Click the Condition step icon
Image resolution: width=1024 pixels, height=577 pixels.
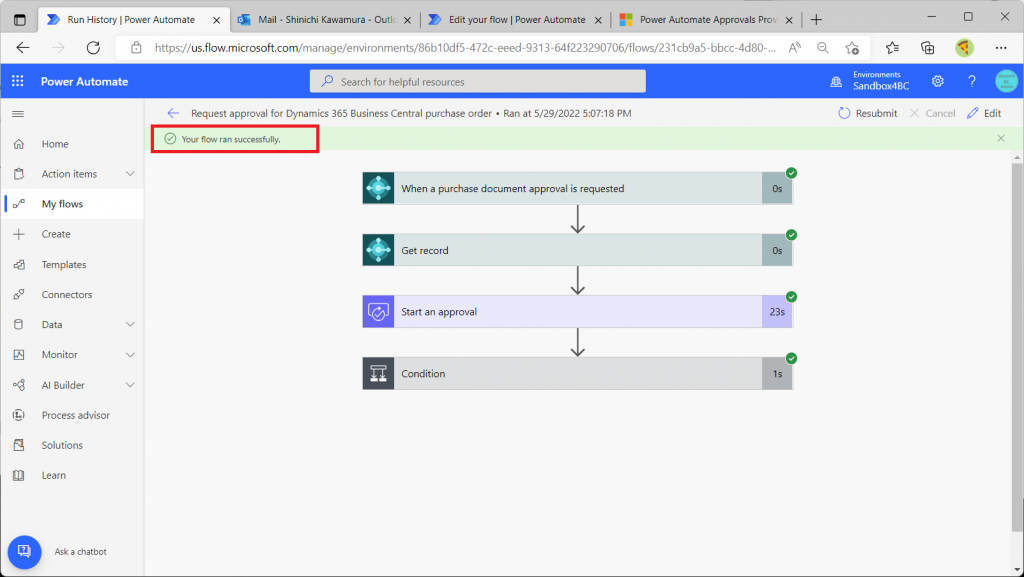point(378,373)
